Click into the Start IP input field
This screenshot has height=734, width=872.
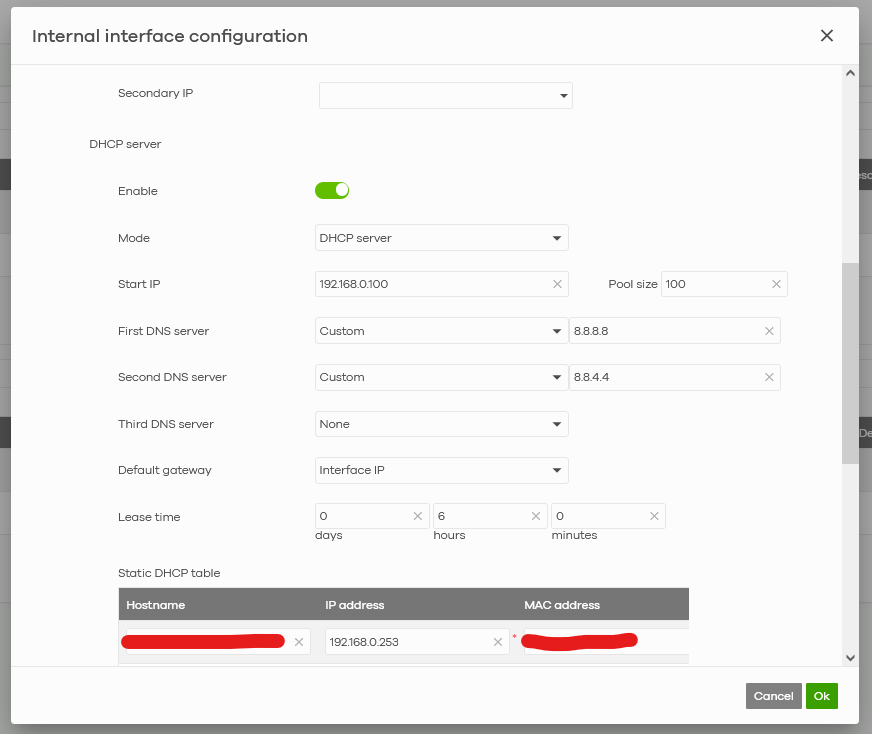pos(432,284)
